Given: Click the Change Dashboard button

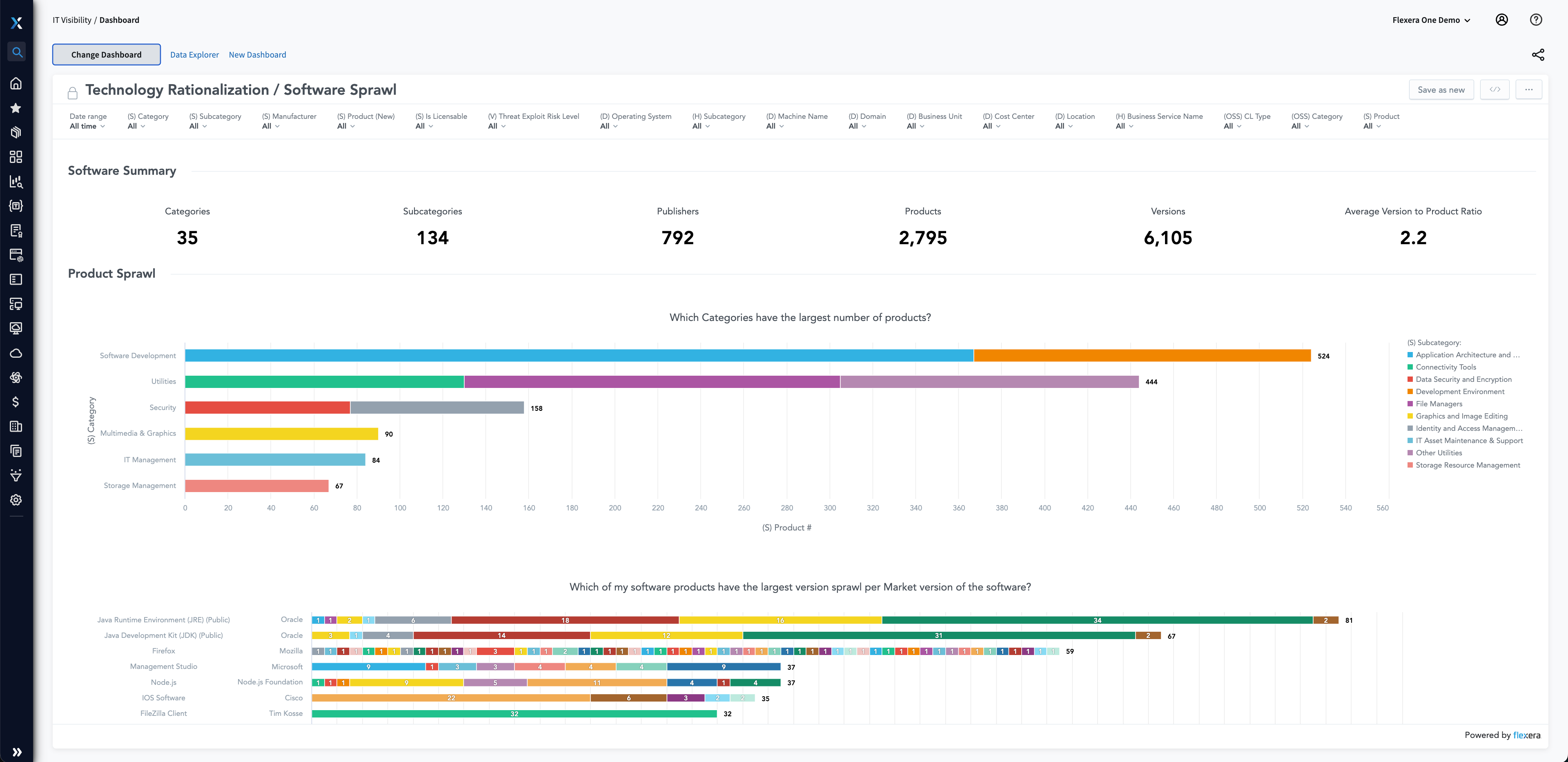Looking at the screenshot, I should tap(107, 55).
